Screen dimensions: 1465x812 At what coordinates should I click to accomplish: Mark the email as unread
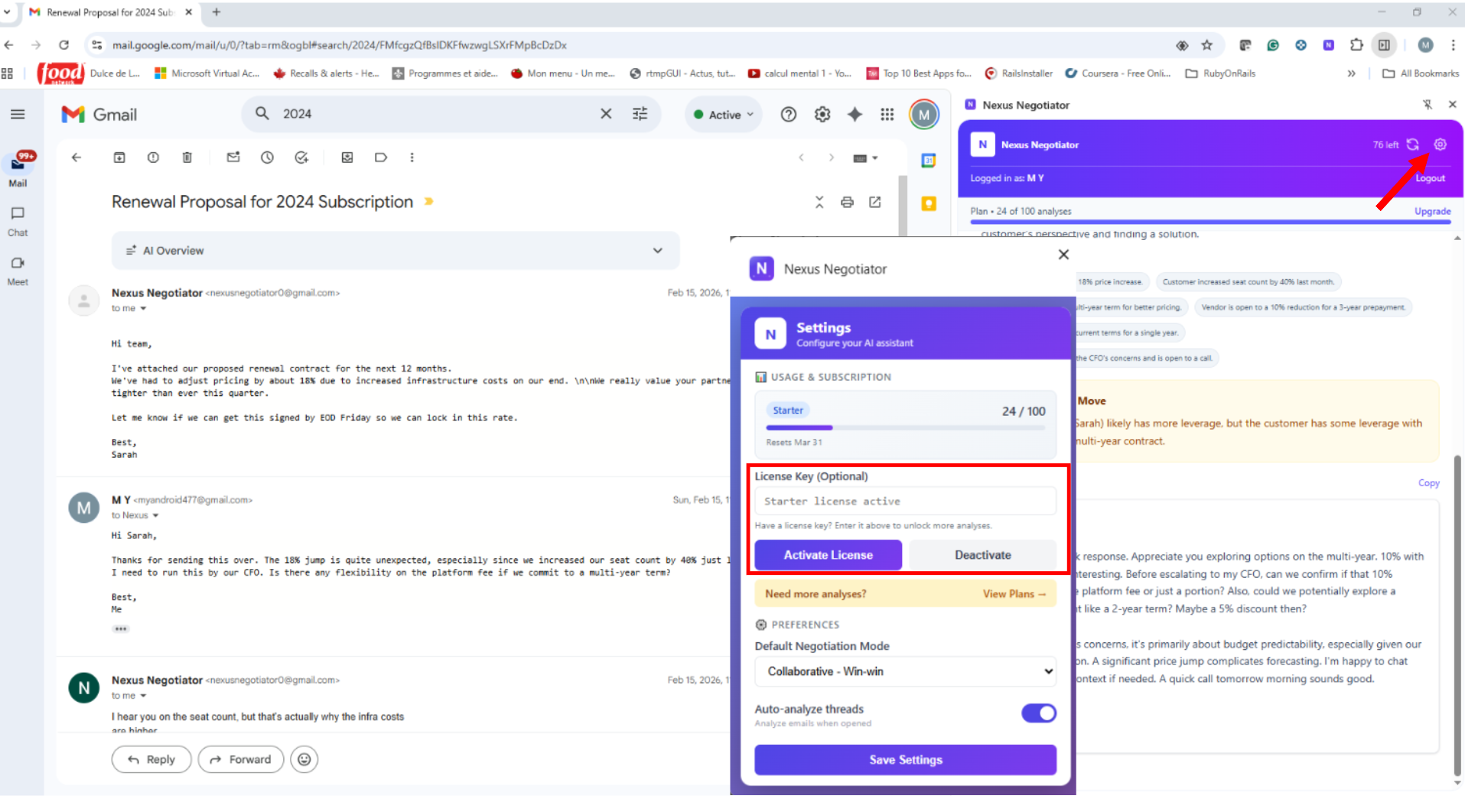(233, 158)
